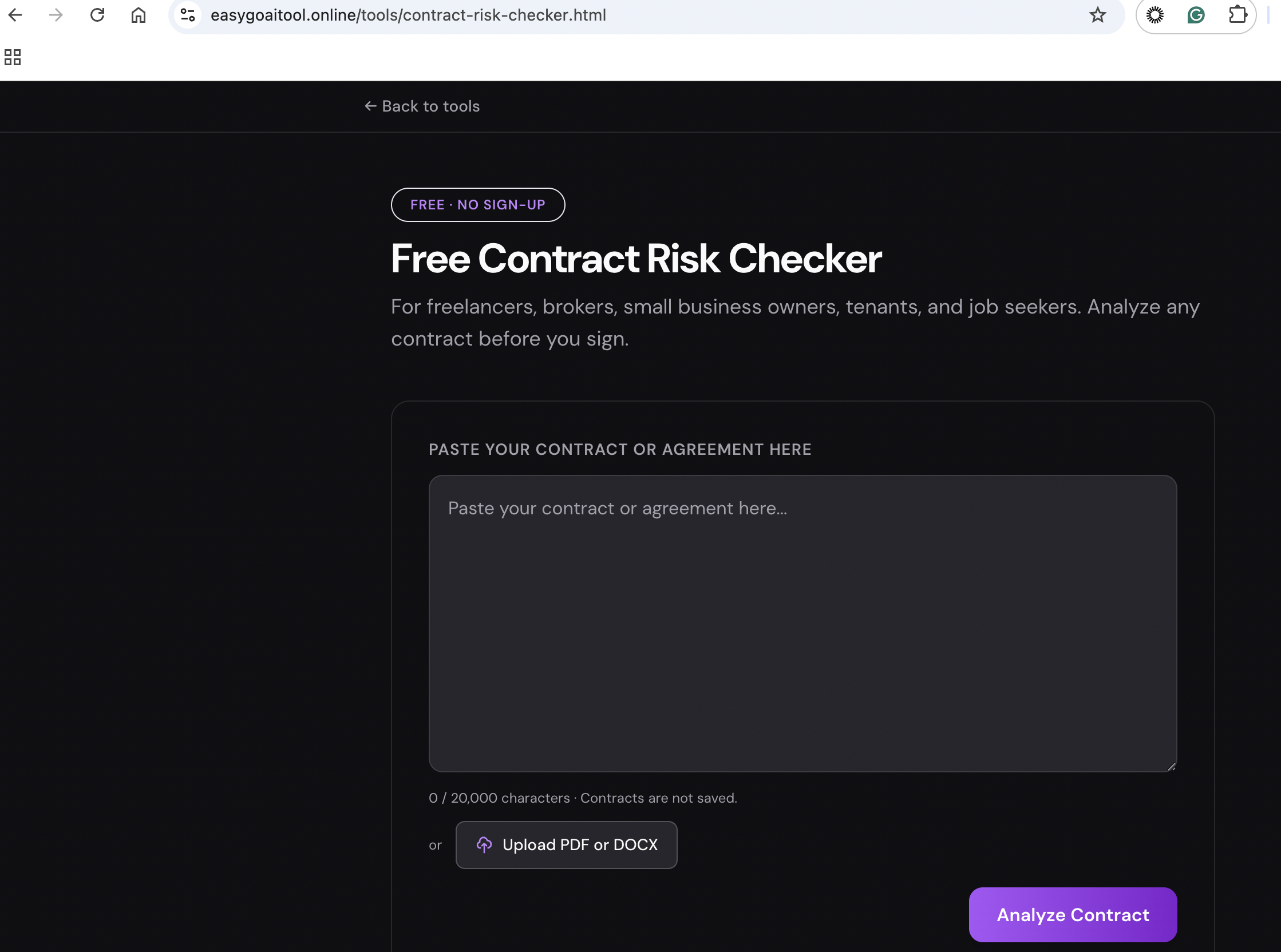Click the upload cloud icon
Viewport: 1281px width, 952px height.
tap(485, 844)
